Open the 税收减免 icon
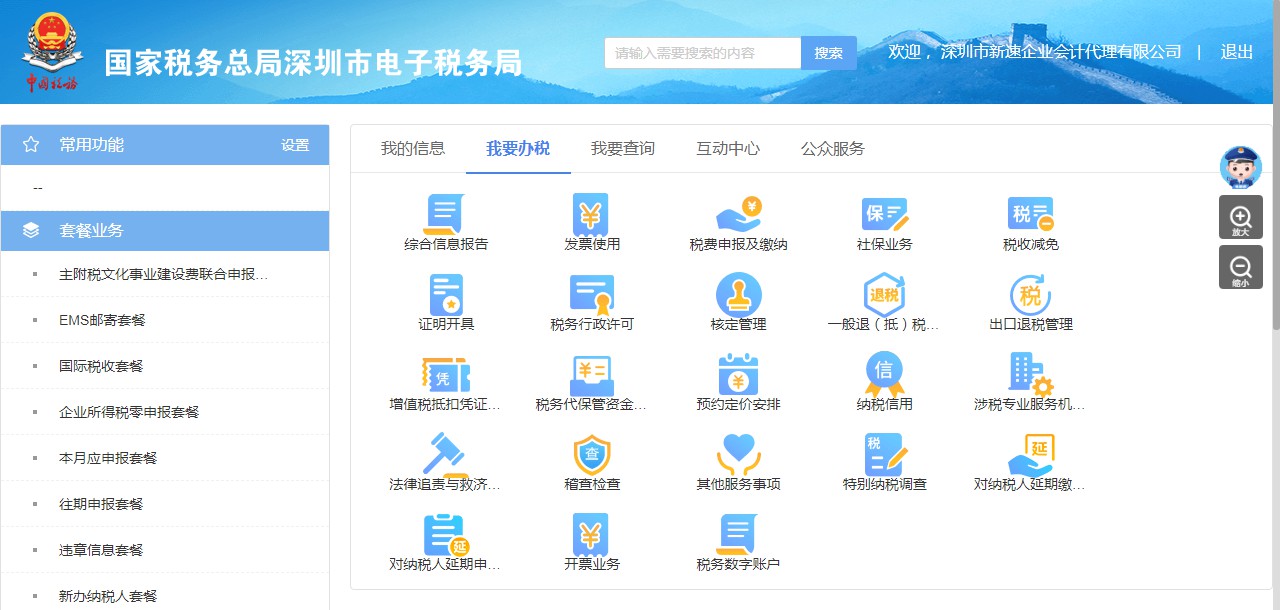The width and height of the screenshot is (1280, 610). click(x=1030, y=214)
